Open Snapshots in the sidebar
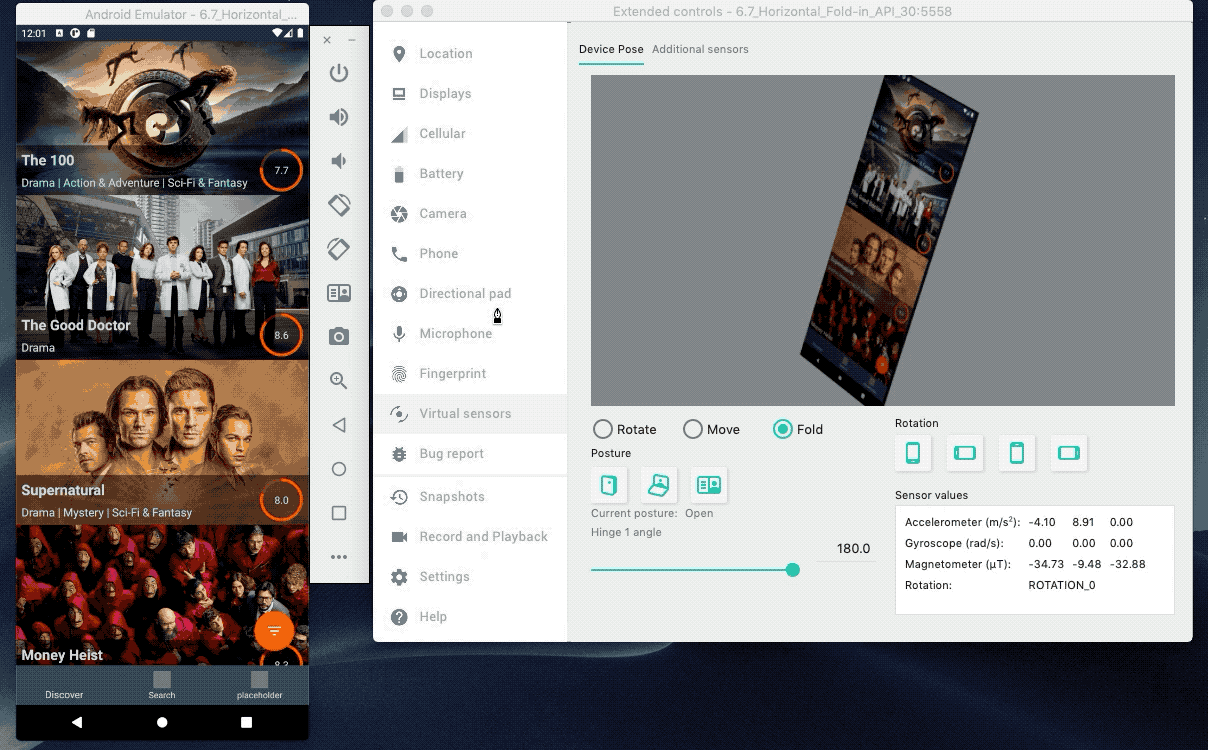 click(451, 497)
